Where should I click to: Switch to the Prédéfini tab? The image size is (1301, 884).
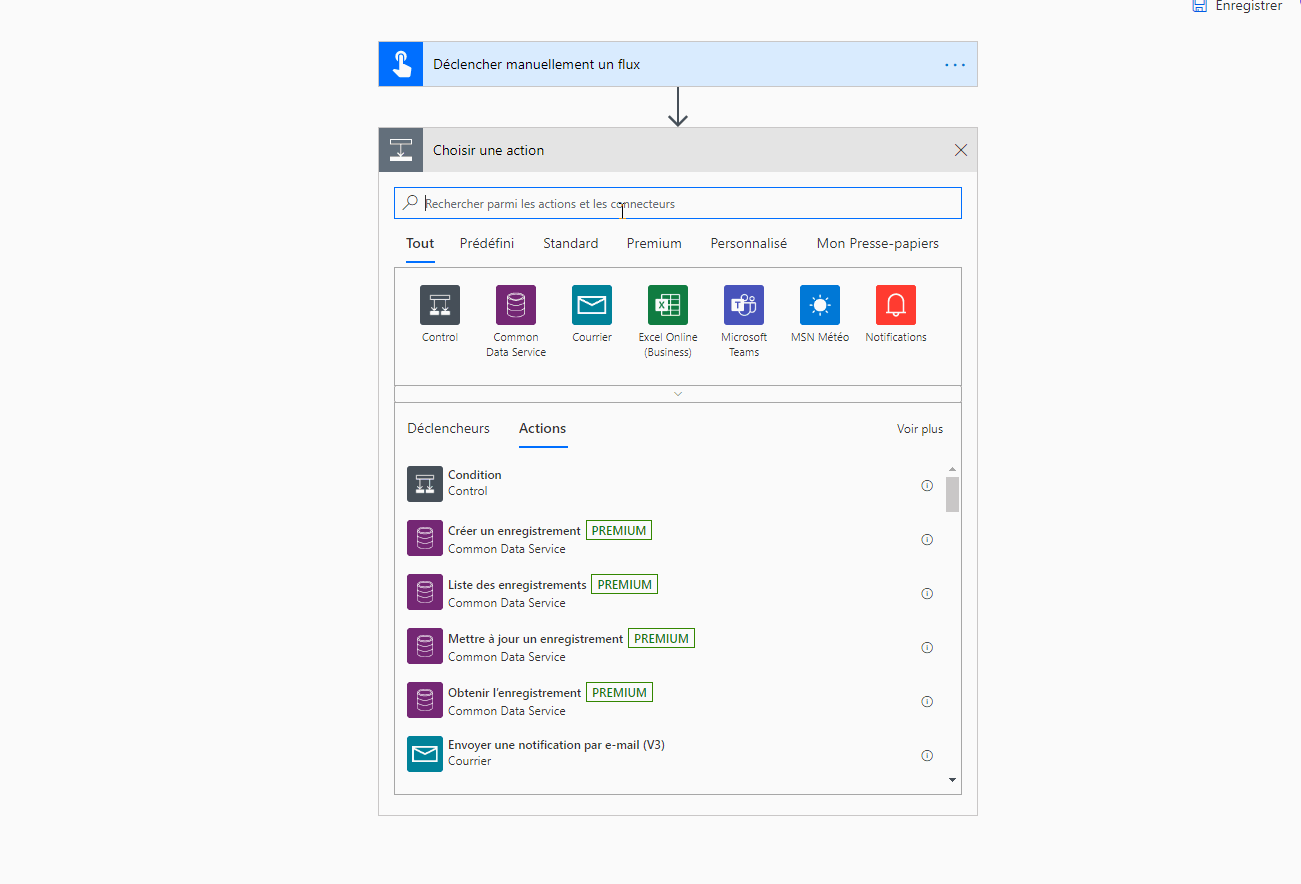point(487,243)
